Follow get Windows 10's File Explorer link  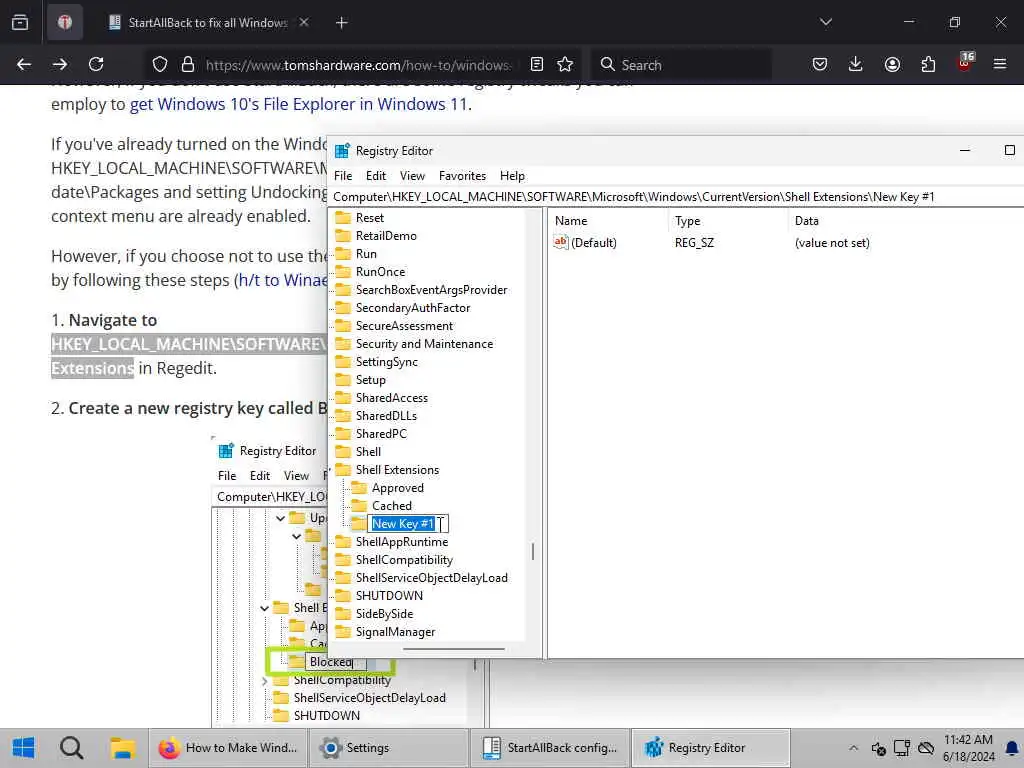298,104
